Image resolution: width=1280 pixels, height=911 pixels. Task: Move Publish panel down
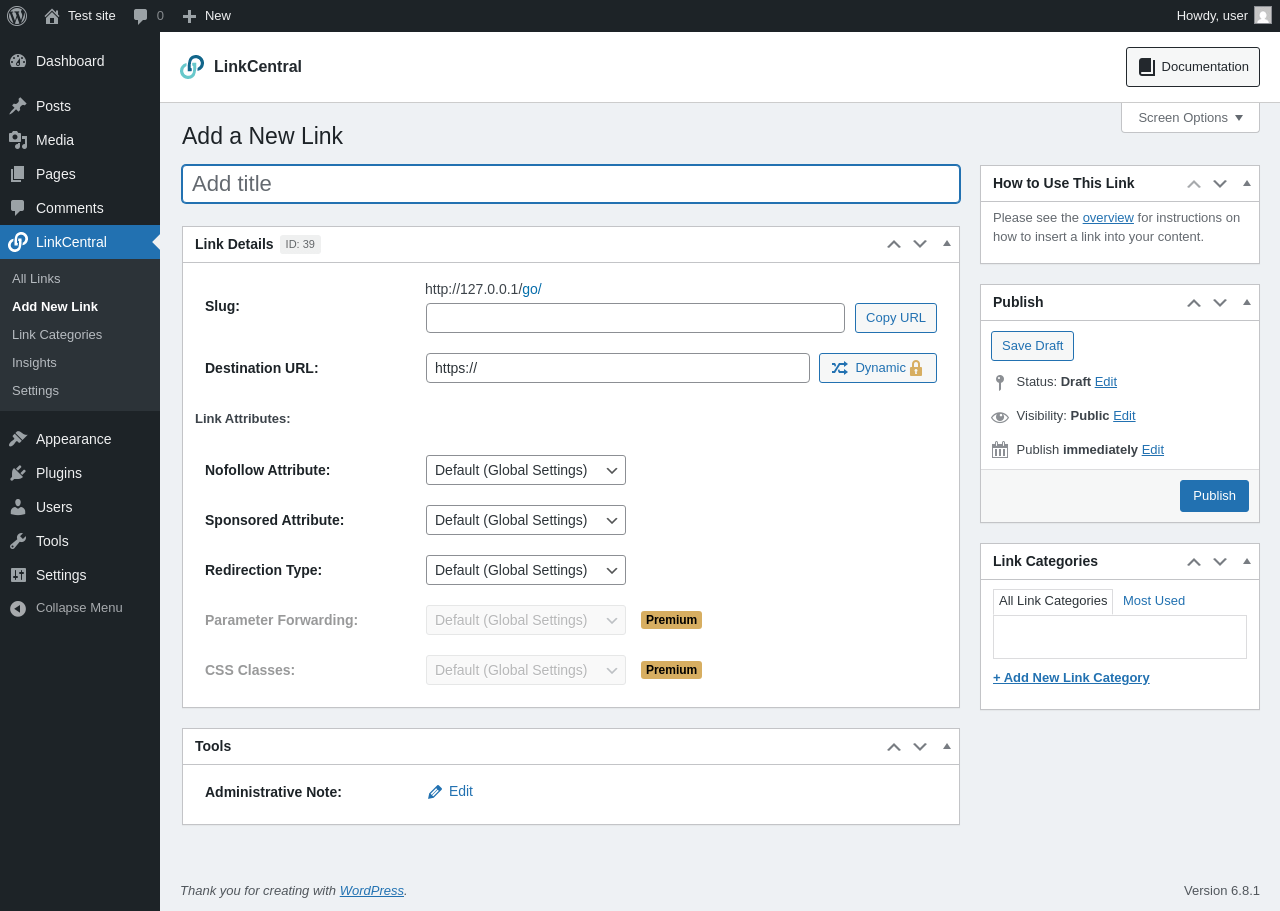pyautogui.click(x=1220, y=302)
